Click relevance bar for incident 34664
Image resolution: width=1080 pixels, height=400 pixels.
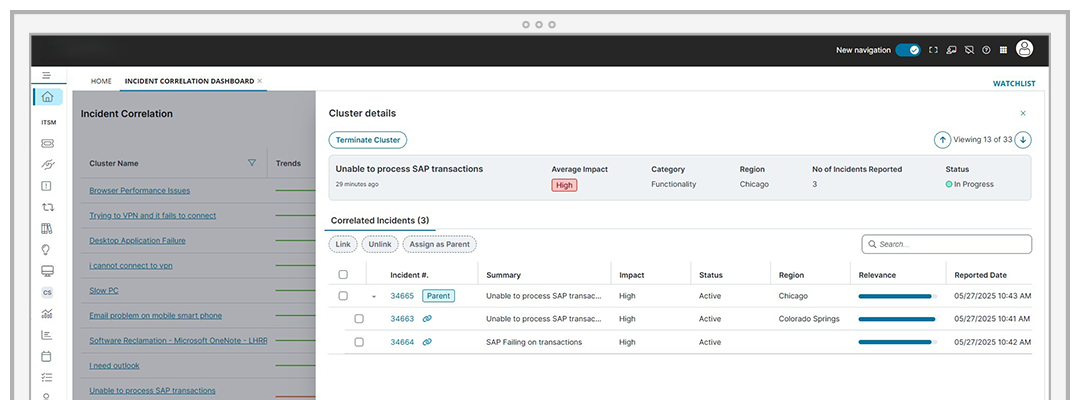click(x=897, y=342)
